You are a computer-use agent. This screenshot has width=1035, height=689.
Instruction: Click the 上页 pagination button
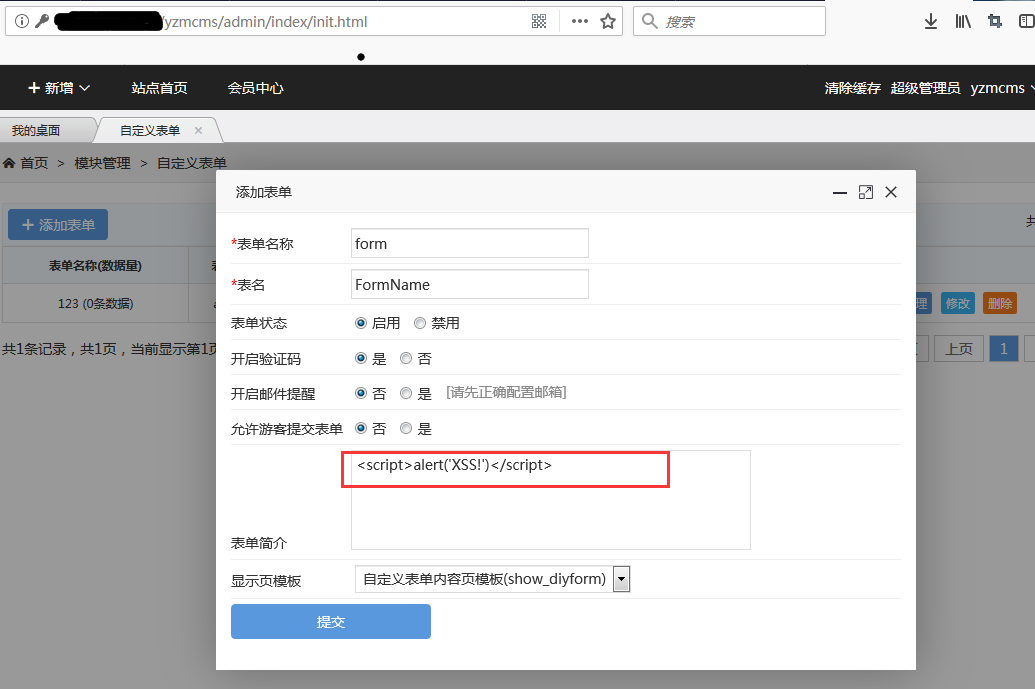click(959, 348)
